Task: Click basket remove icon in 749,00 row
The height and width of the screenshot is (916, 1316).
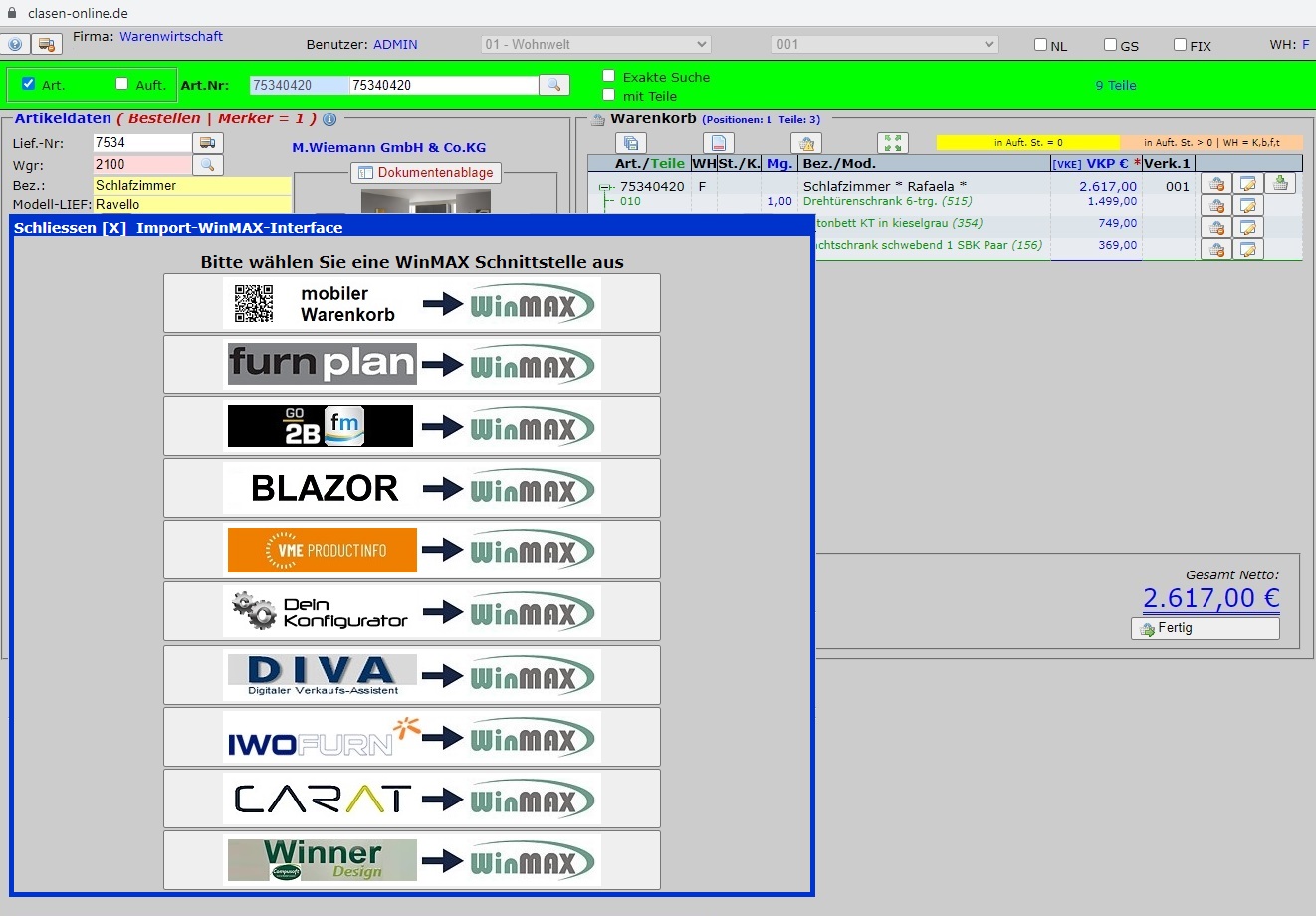Action: coord(1216,228)
